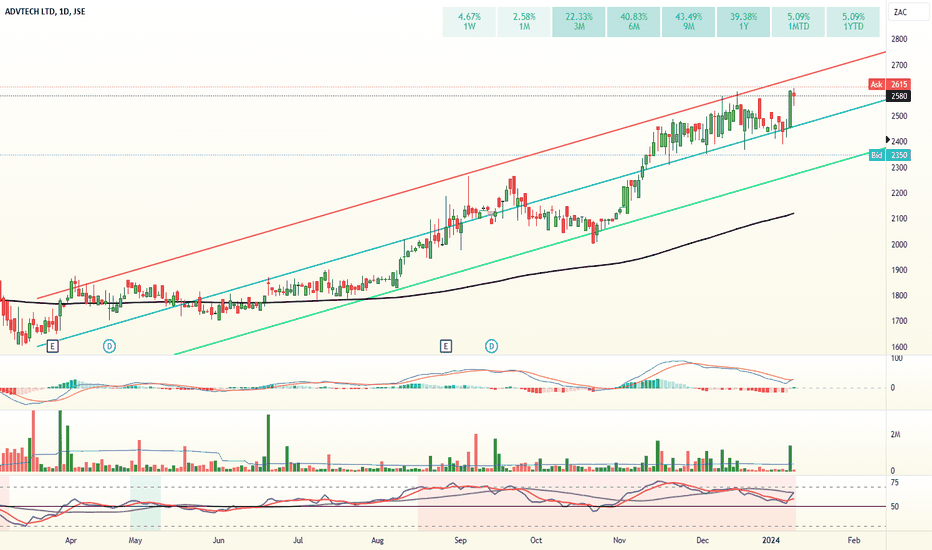This screenshot has width=932, height=550.
Task: Select the 1YTD performance box showing 5.09%
Action: (853, 22)
